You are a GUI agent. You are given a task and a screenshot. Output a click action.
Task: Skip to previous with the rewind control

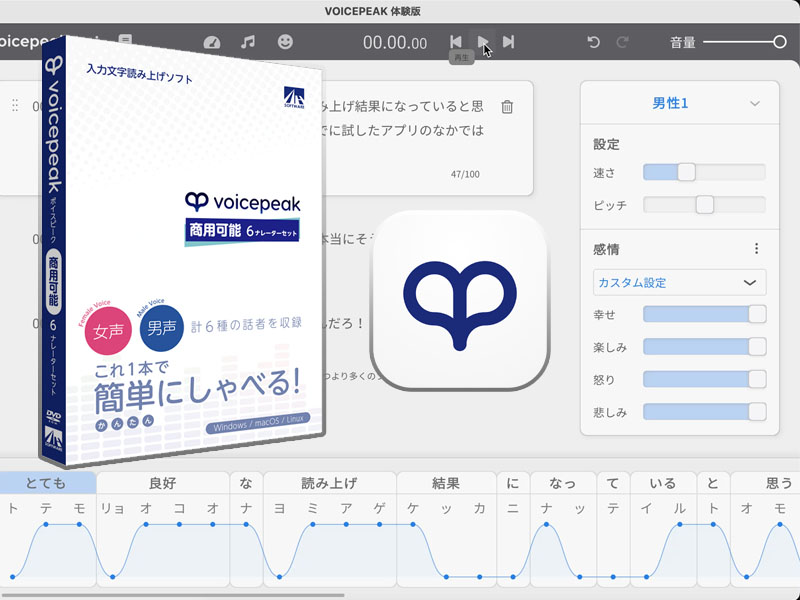pos(456,42)
